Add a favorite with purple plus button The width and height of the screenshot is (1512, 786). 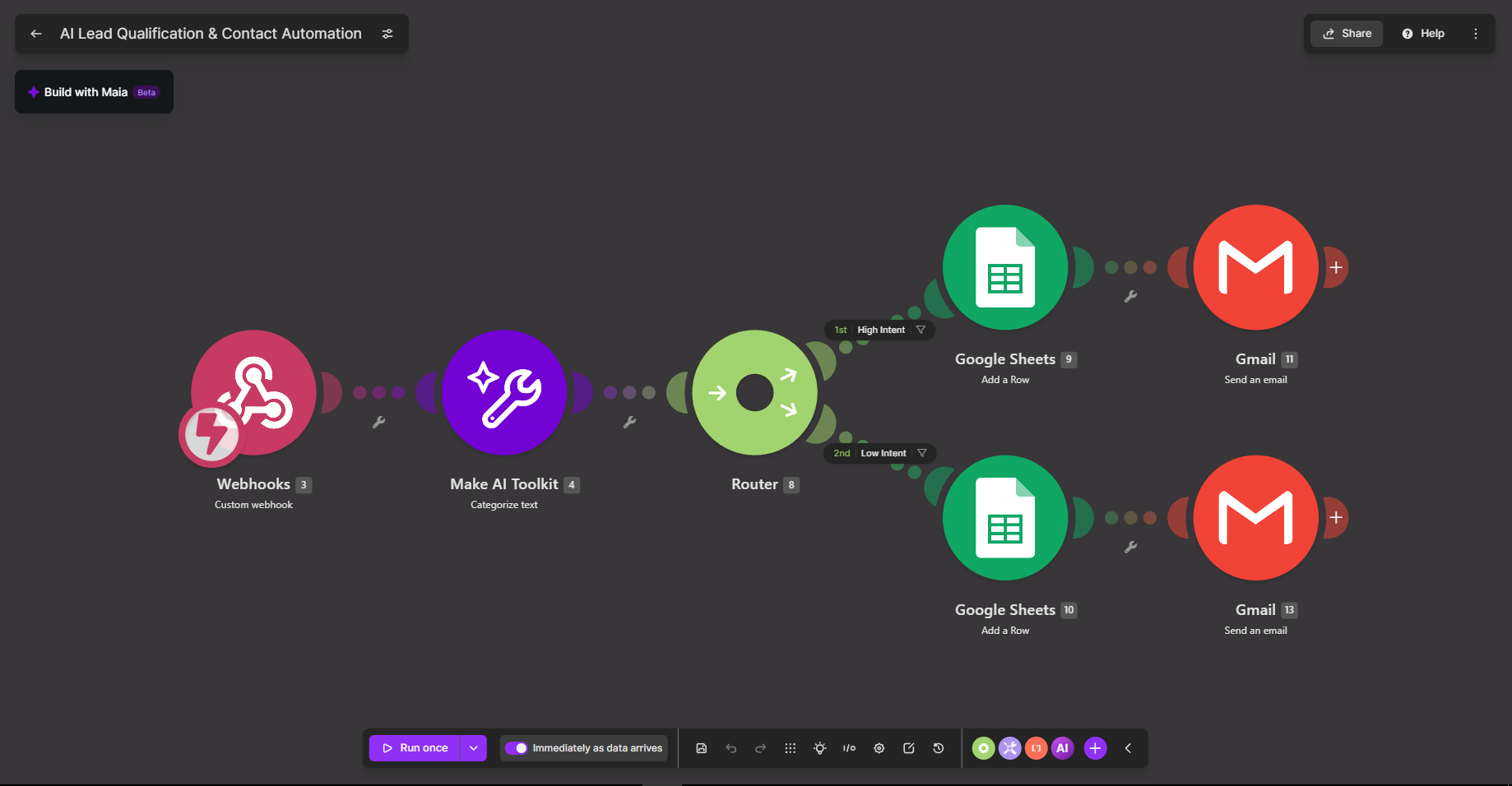[1096, 748]
